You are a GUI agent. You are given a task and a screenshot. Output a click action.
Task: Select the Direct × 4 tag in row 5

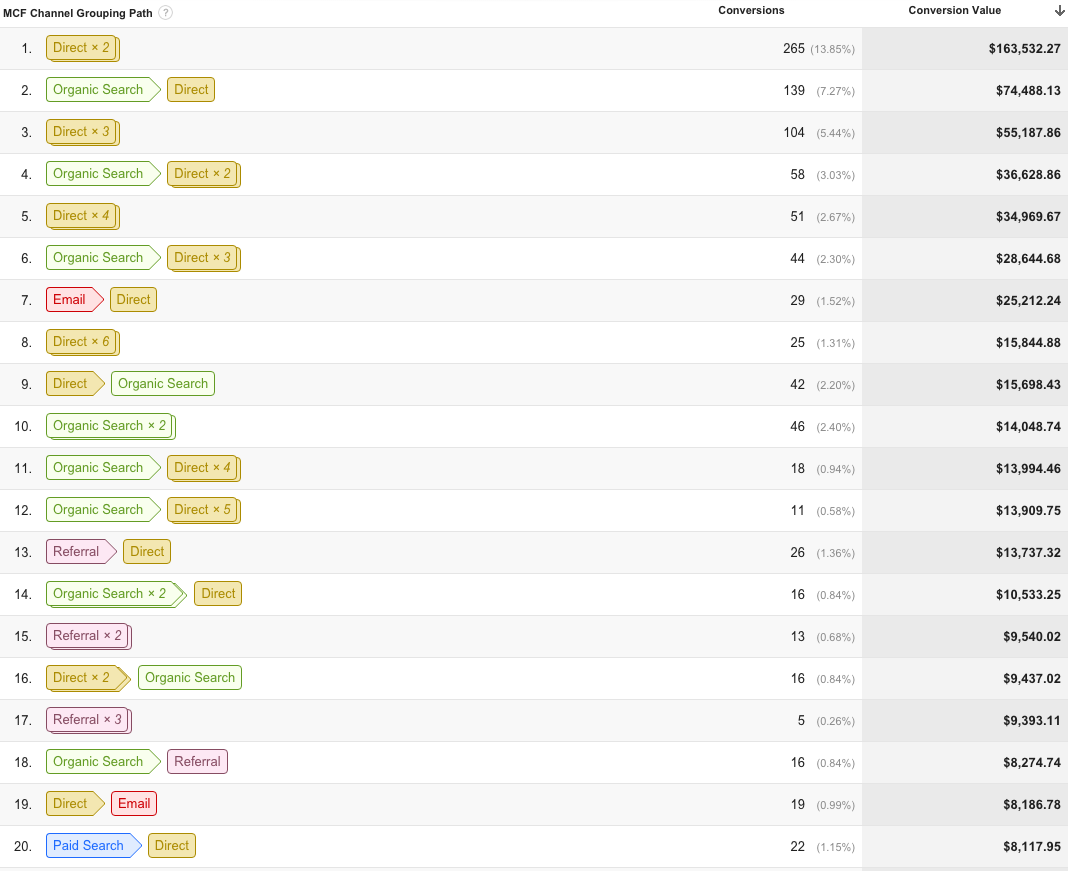coord(82,216)
